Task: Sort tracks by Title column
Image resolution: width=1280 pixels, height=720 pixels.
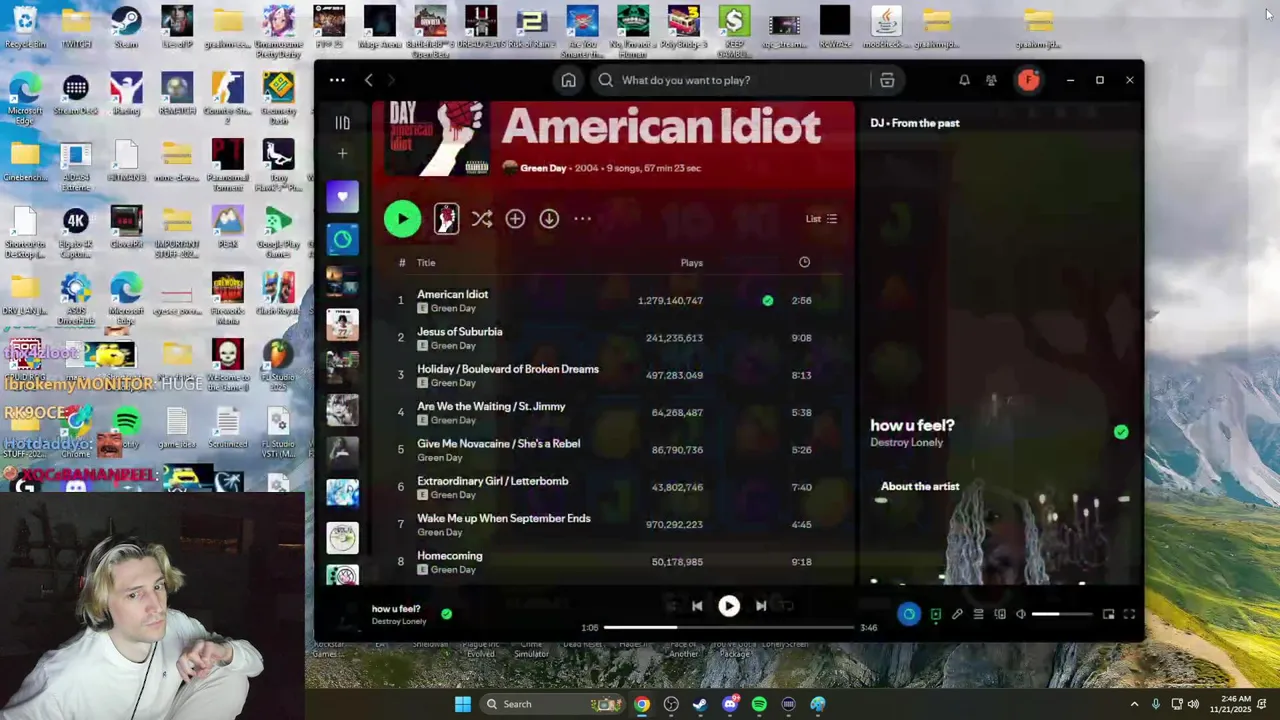Action: (x=426, y=263)
